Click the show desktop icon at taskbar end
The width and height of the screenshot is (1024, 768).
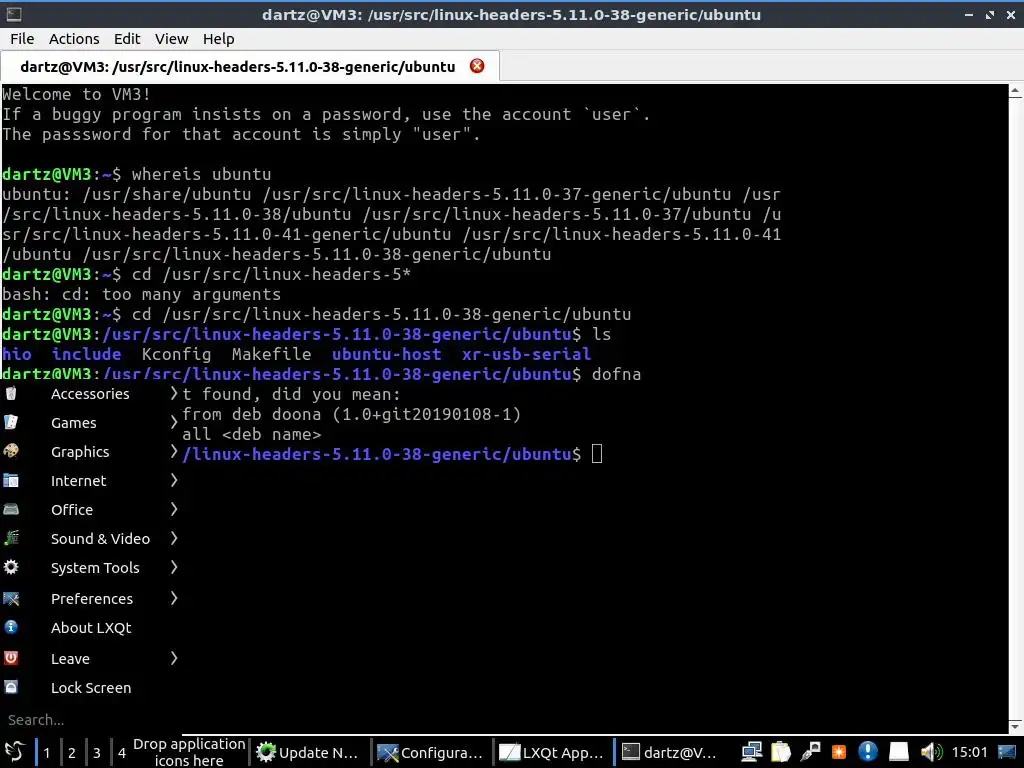tap(1007, 752)
